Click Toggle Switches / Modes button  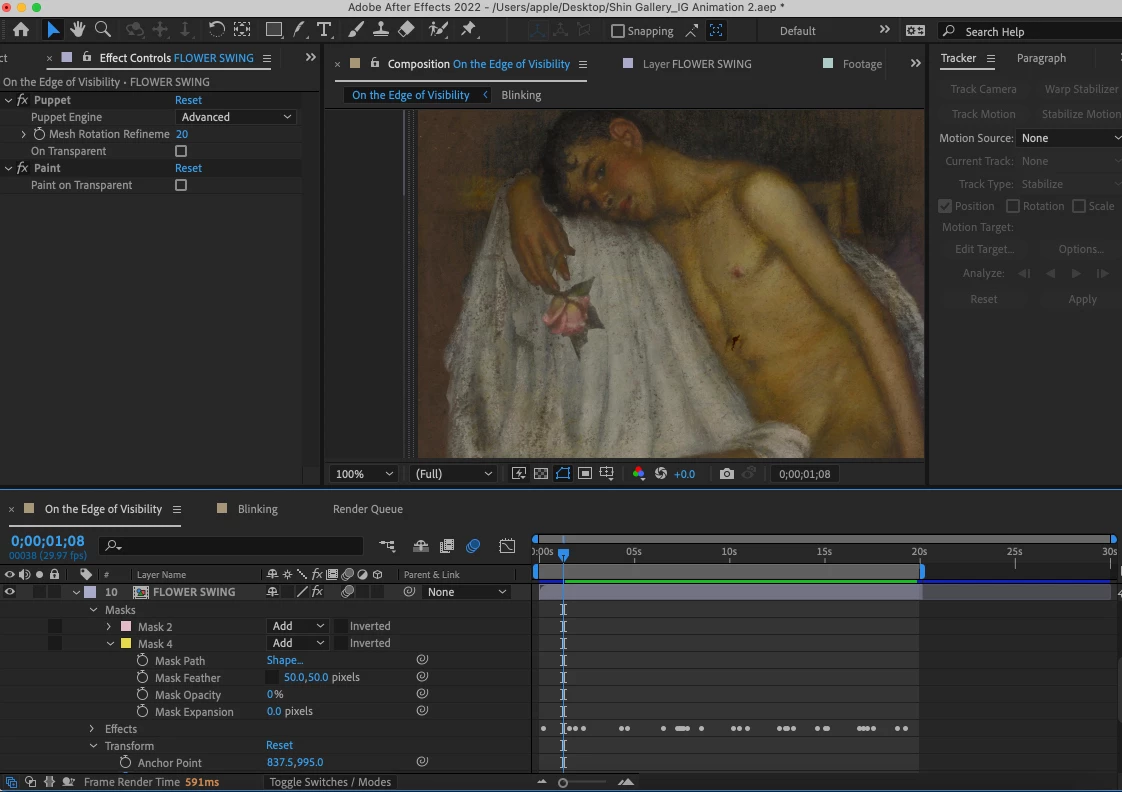pos(330,782)
